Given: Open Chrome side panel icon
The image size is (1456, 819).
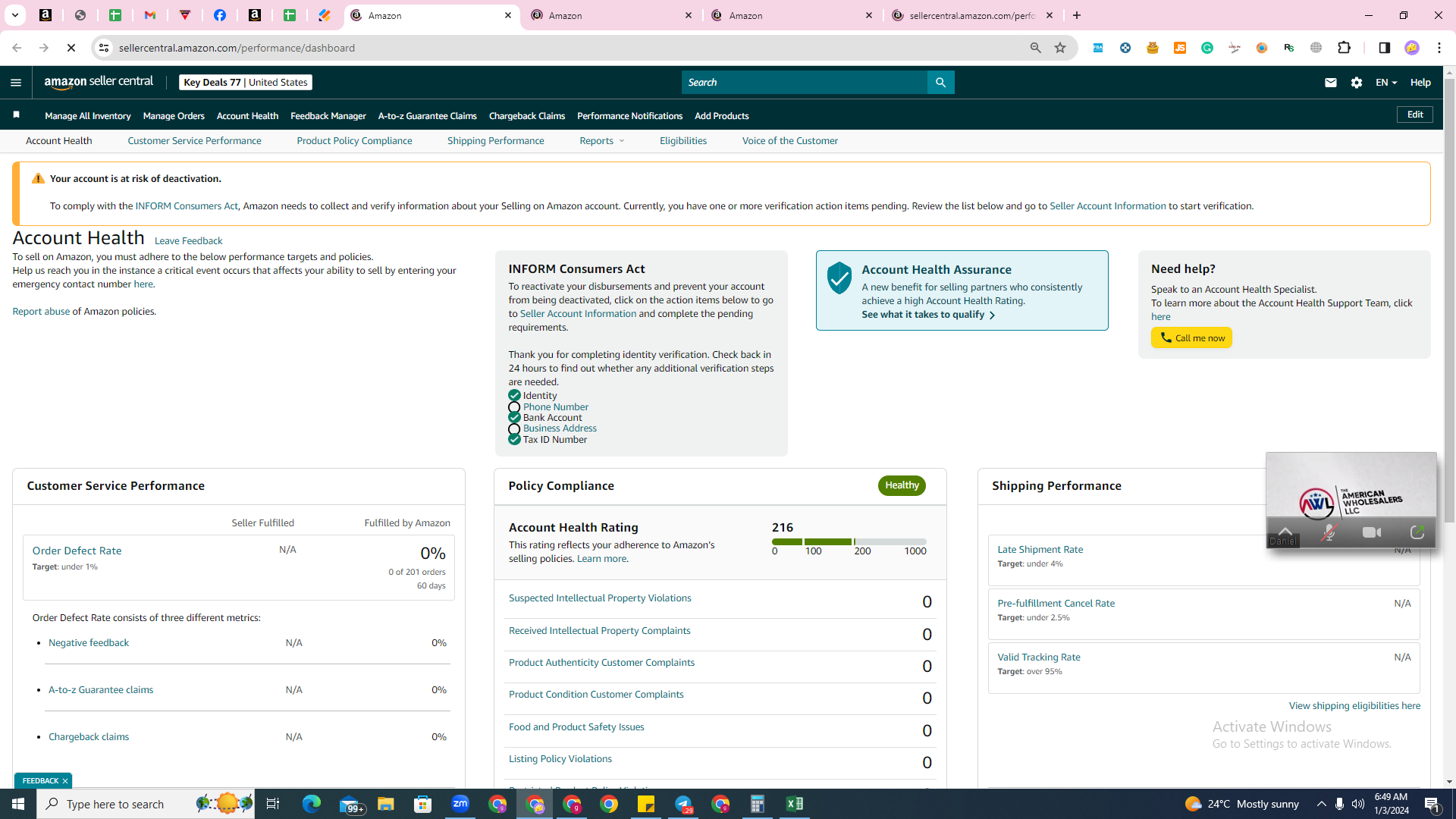Looking at the screenshot, I should tap(1384, 48).
